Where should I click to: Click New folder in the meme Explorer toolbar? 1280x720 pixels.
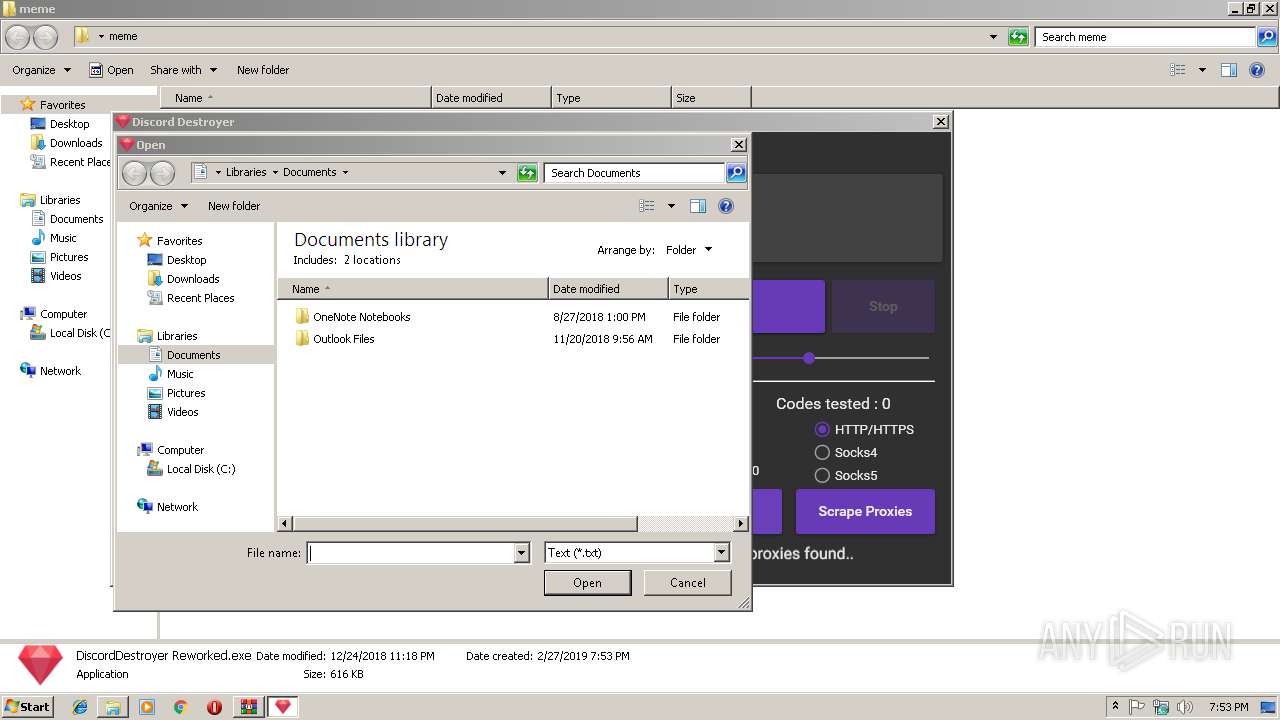click(263, 70)
